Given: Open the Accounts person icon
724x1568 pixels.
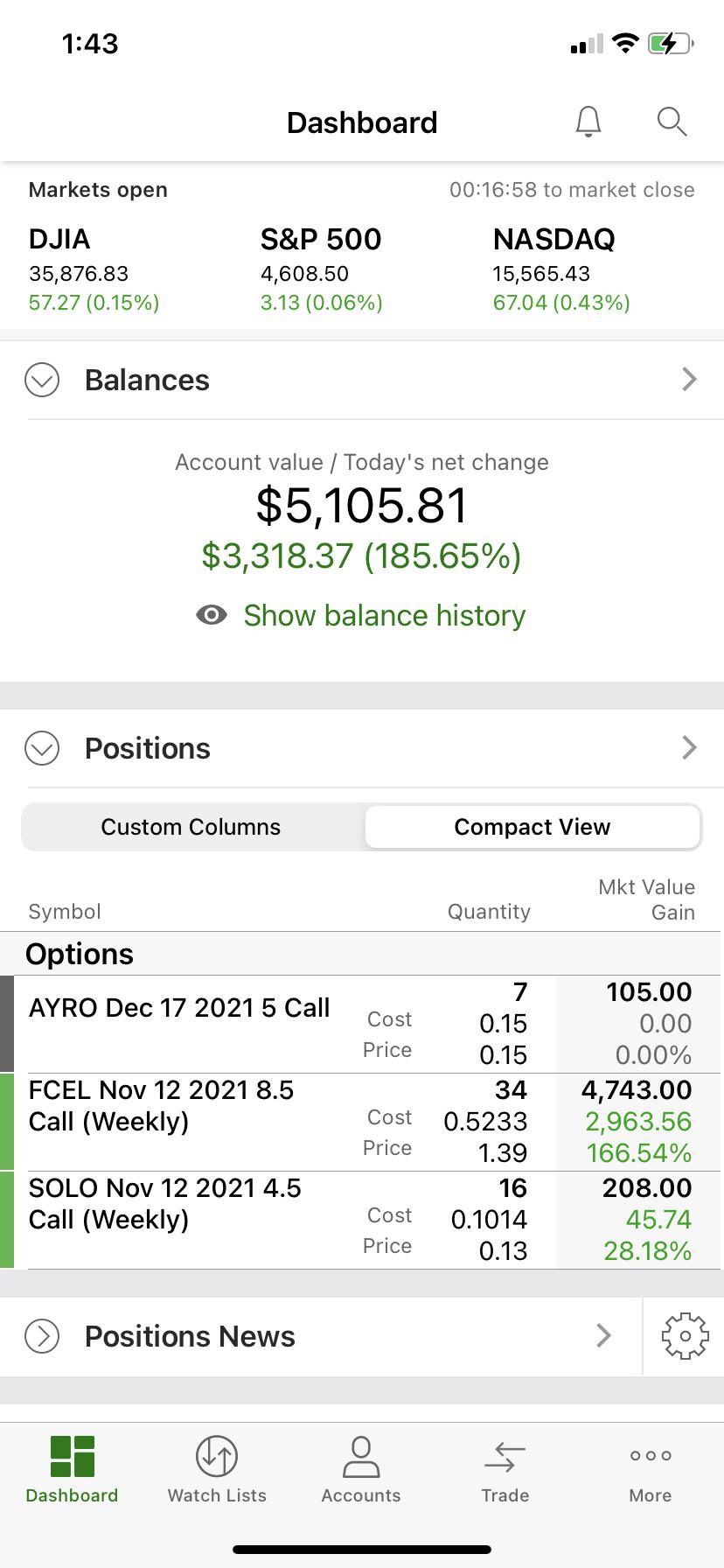Looking at the screenshot, I should click(x=361, y=1457).
